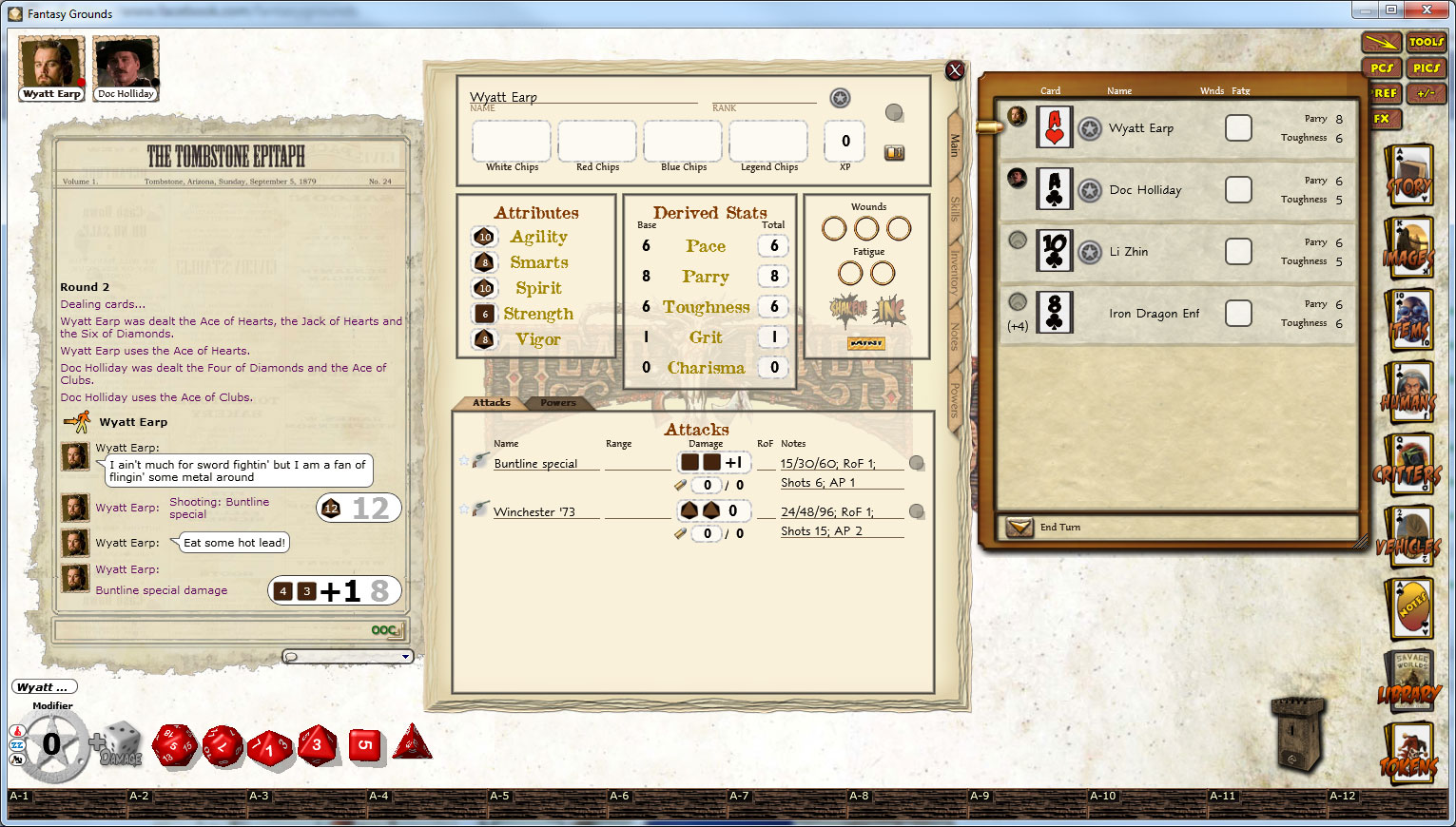The width and height of the screenshot is (1456, 827).
Task: Open the chat channel dropdown below the chat log
Action: click(x=403, y=656)
